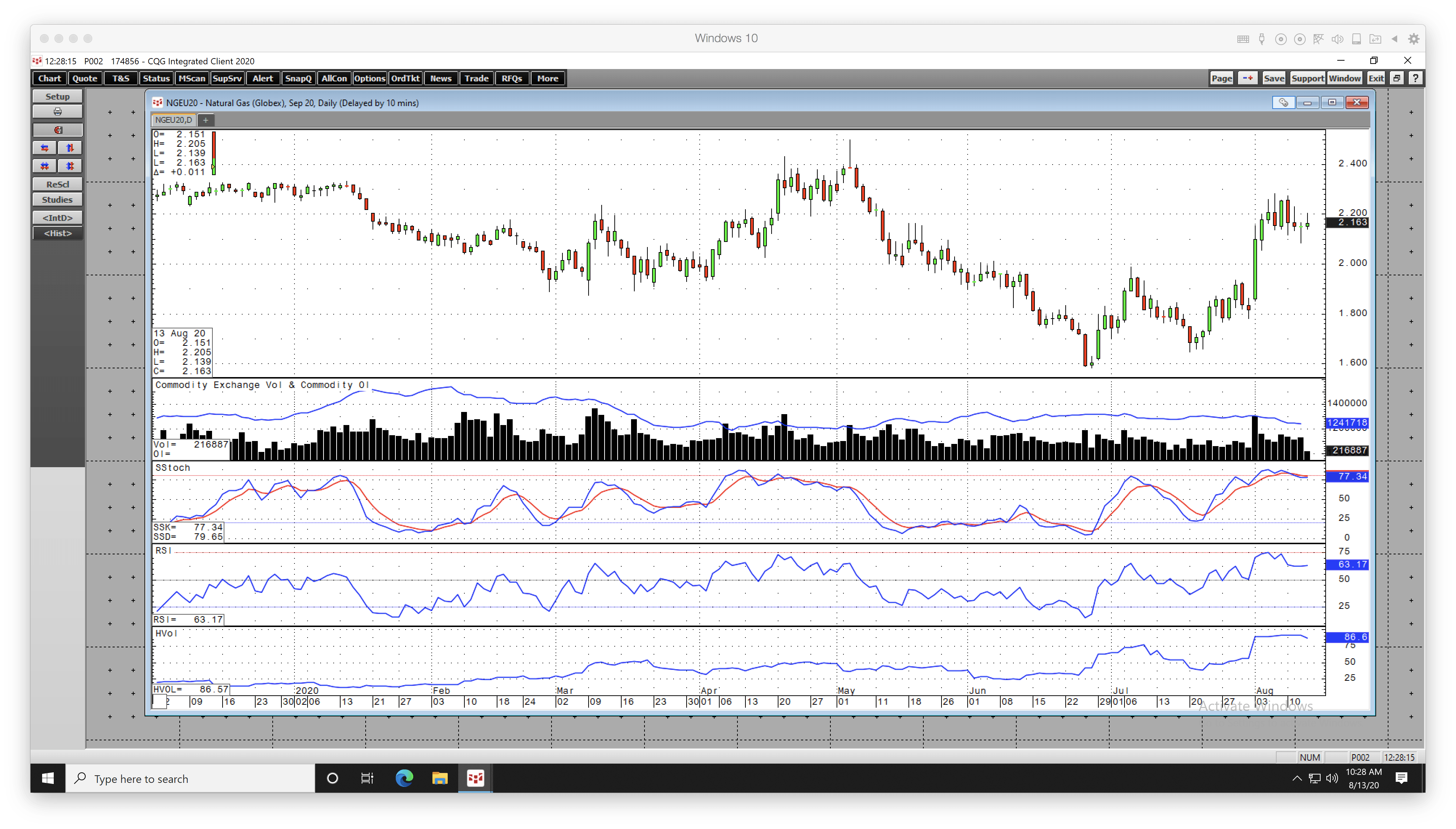Click the CQG app icon on the taskbar

[x=476, y=778]
